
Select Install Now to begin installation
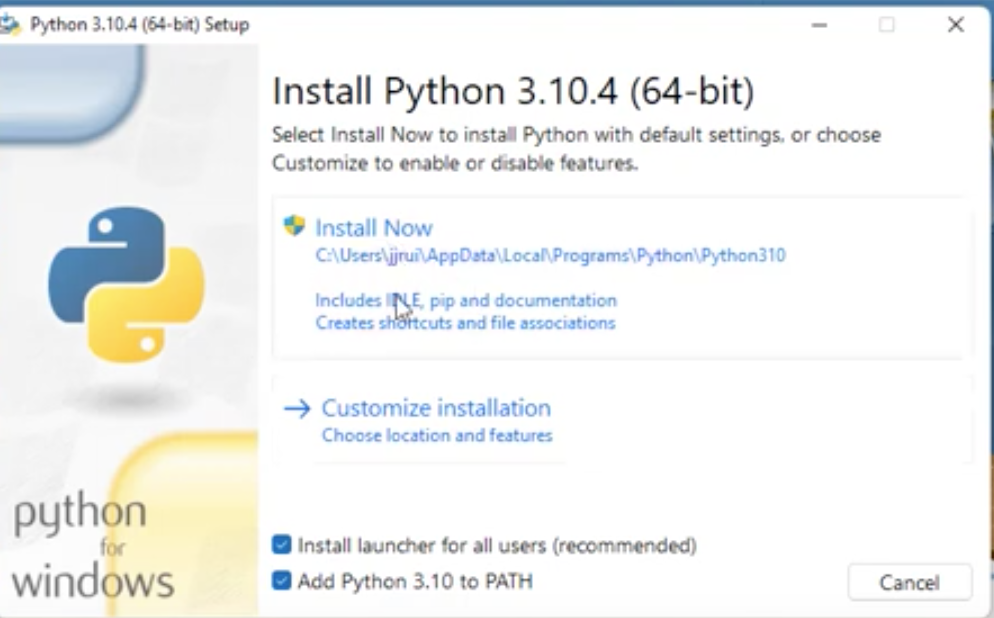tap(375, 228)
